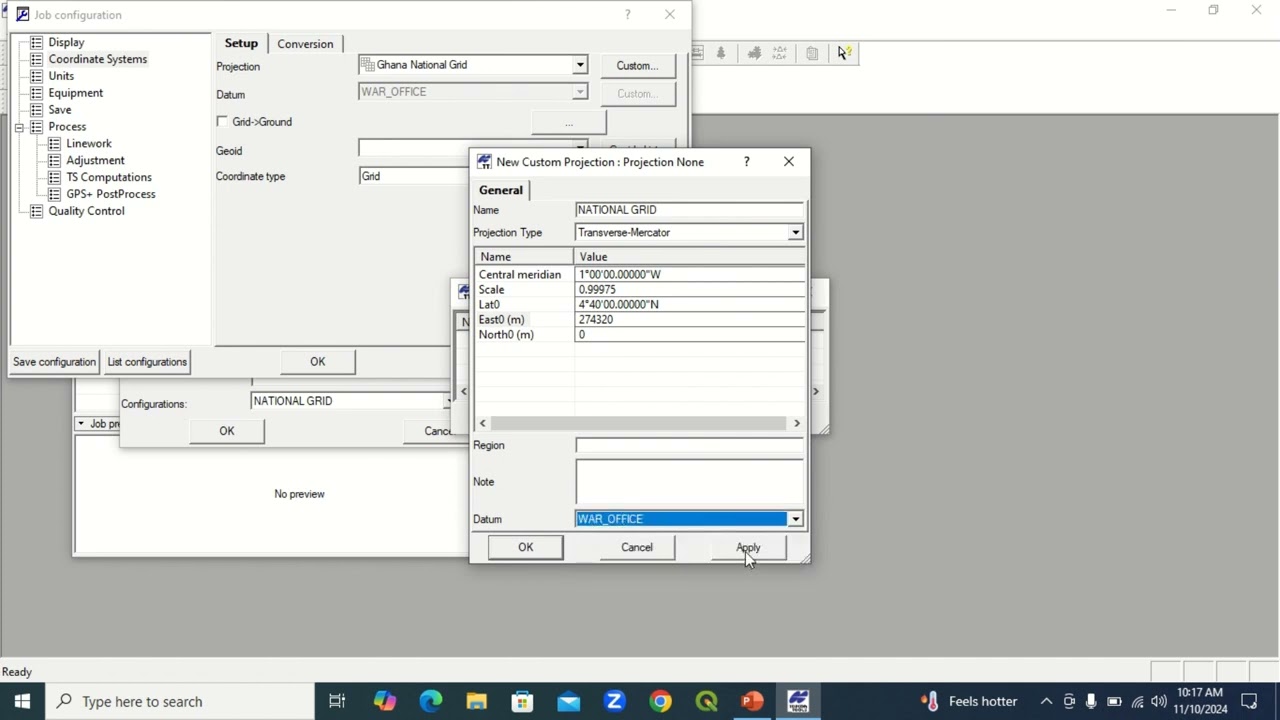Click the ellipsis button under Datum
1280x720 pixels.
pos(568,123)
